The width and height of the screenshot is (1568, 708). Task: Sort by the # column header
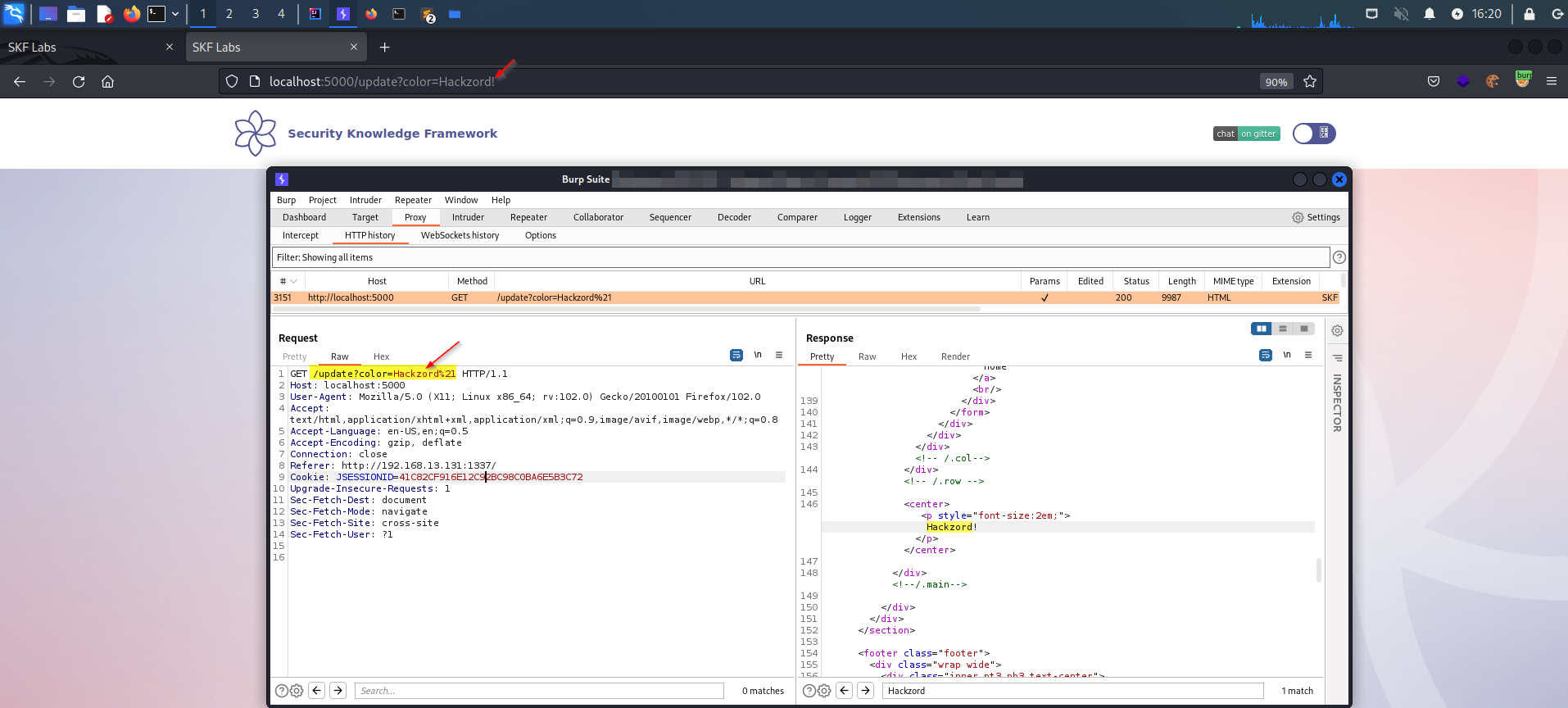[288, 281]
